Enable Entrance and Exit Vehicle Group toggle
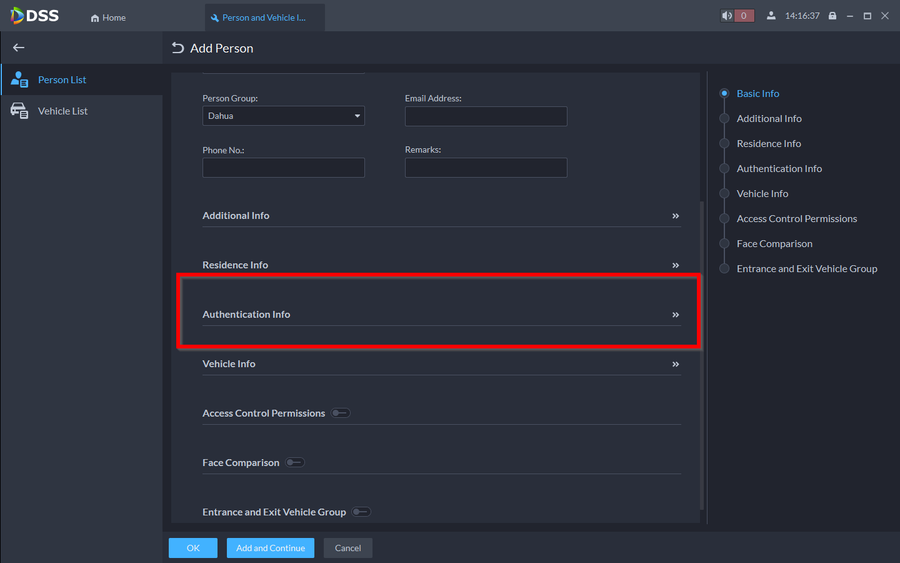 pos(361,512)
